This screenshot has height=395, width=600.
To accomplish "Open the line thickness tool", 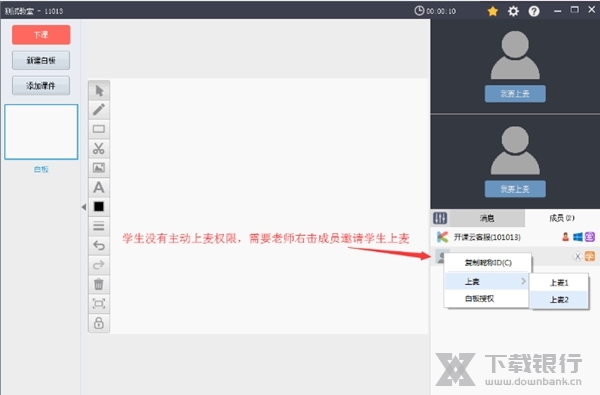I will [99, 226].
